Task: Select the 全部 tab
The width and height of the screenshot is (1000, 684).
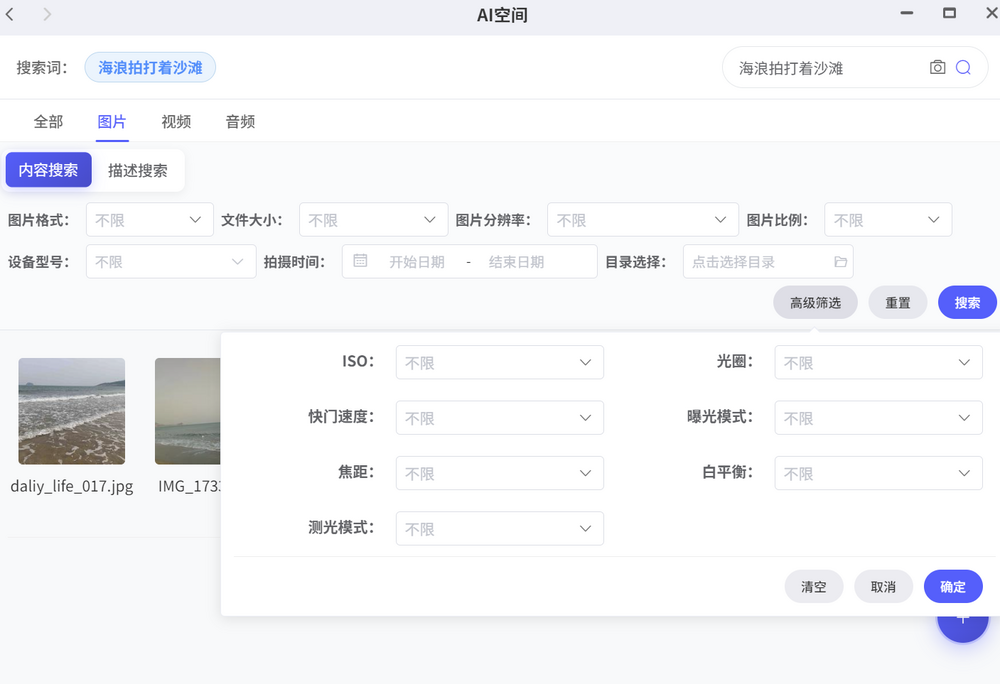Action: tap(48, 121)
